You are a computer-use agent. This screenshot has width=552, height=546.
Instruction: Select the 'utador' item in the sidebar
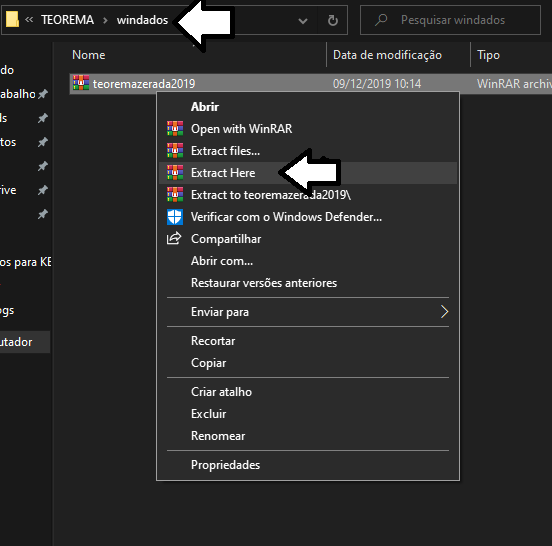(x=25, y=342)
